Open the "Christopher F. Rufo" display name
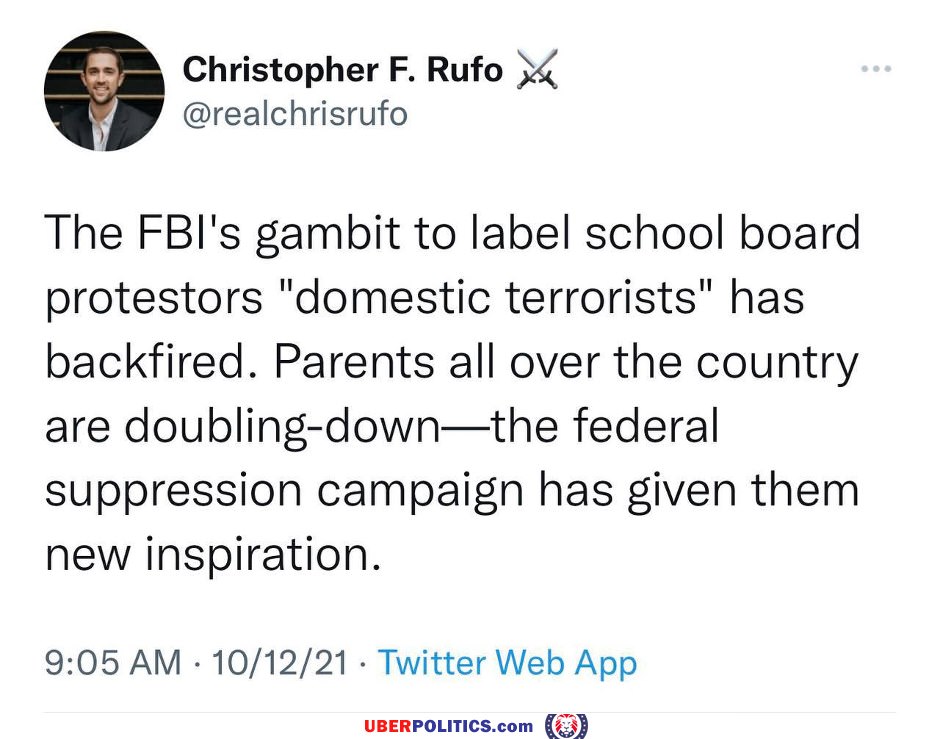This screenshot has width=940, height=739. pos(343,70)
